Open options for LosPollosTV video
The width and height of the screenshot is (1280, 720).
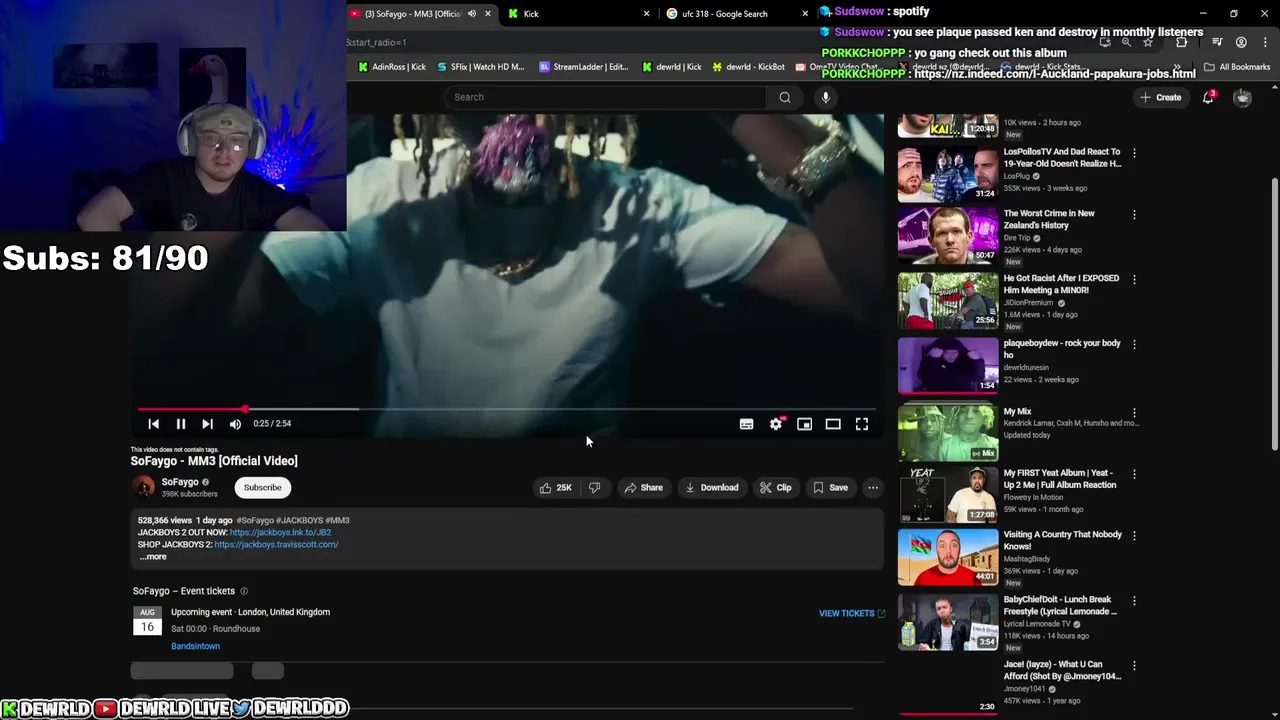[1134, 153]
